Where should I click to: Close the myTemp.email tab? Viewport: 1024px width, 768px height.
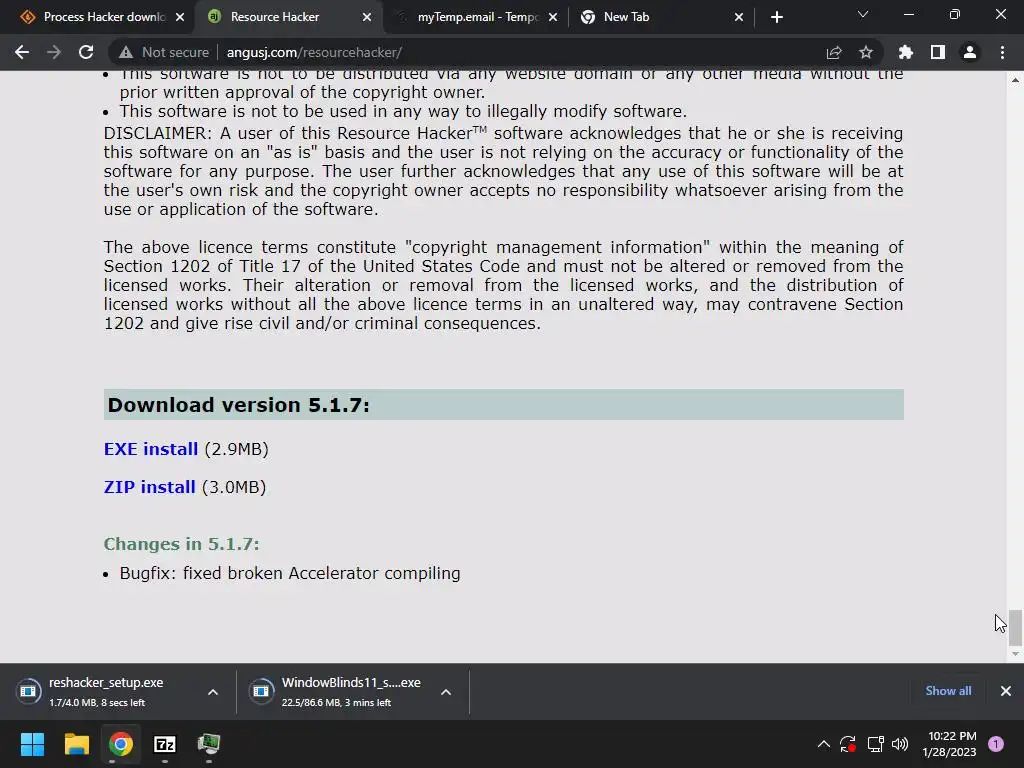point(553,17)
